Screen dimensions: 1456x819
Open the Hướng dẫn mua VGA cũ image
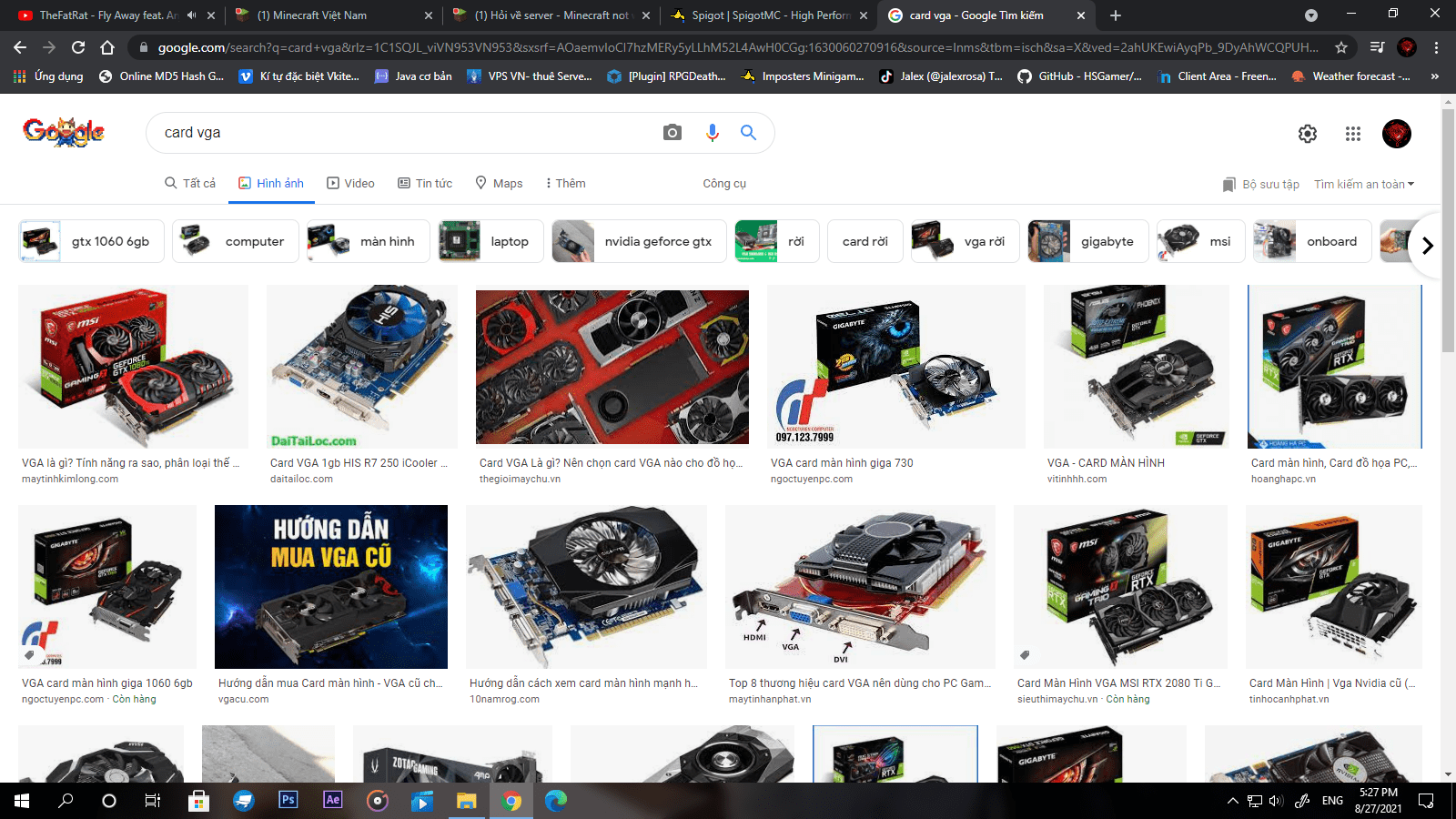tap(331, 587)
